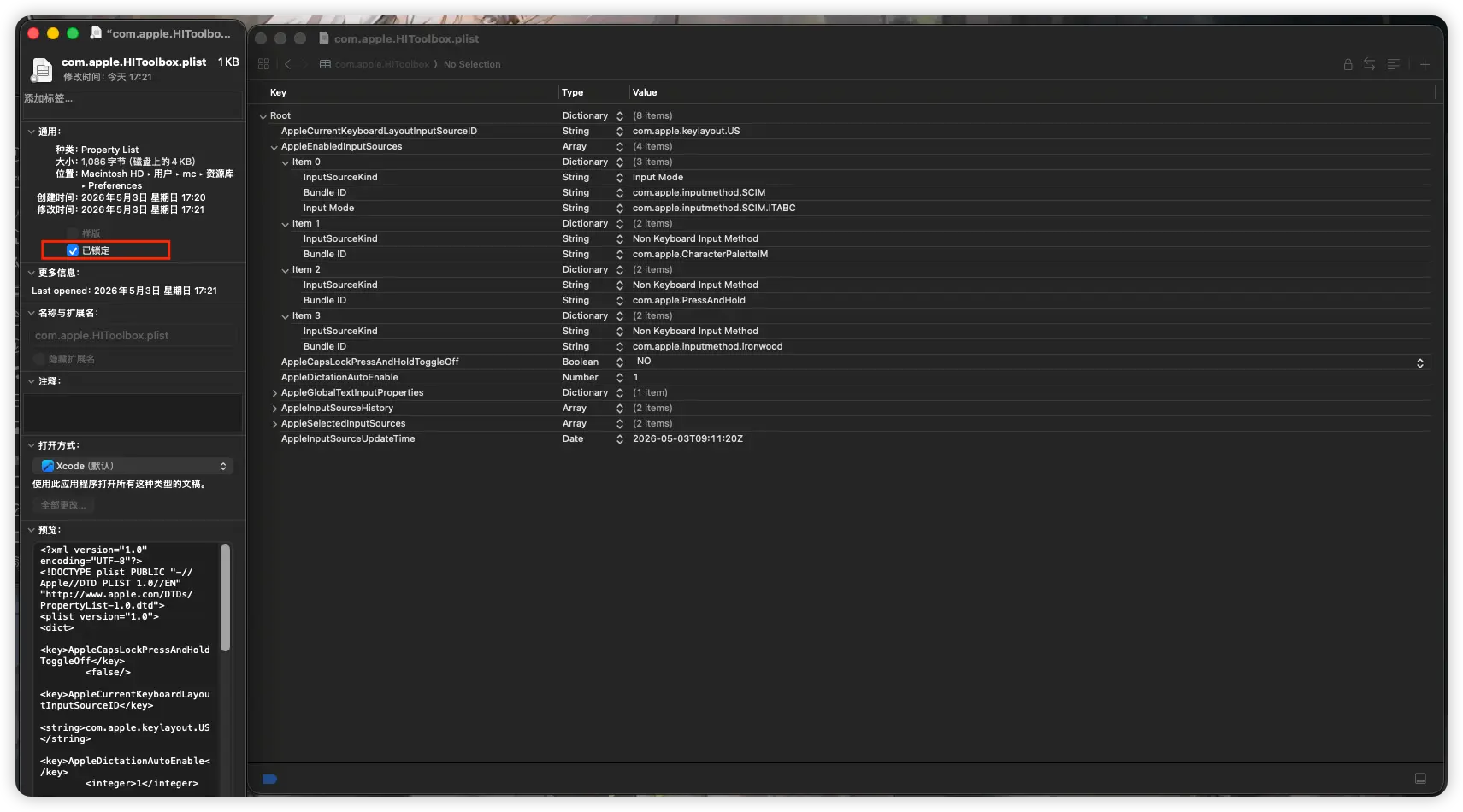The image size is (1463, 812).
Task: Toggle the 隐藏扩展名 checkbox
Action: (39, 359)
